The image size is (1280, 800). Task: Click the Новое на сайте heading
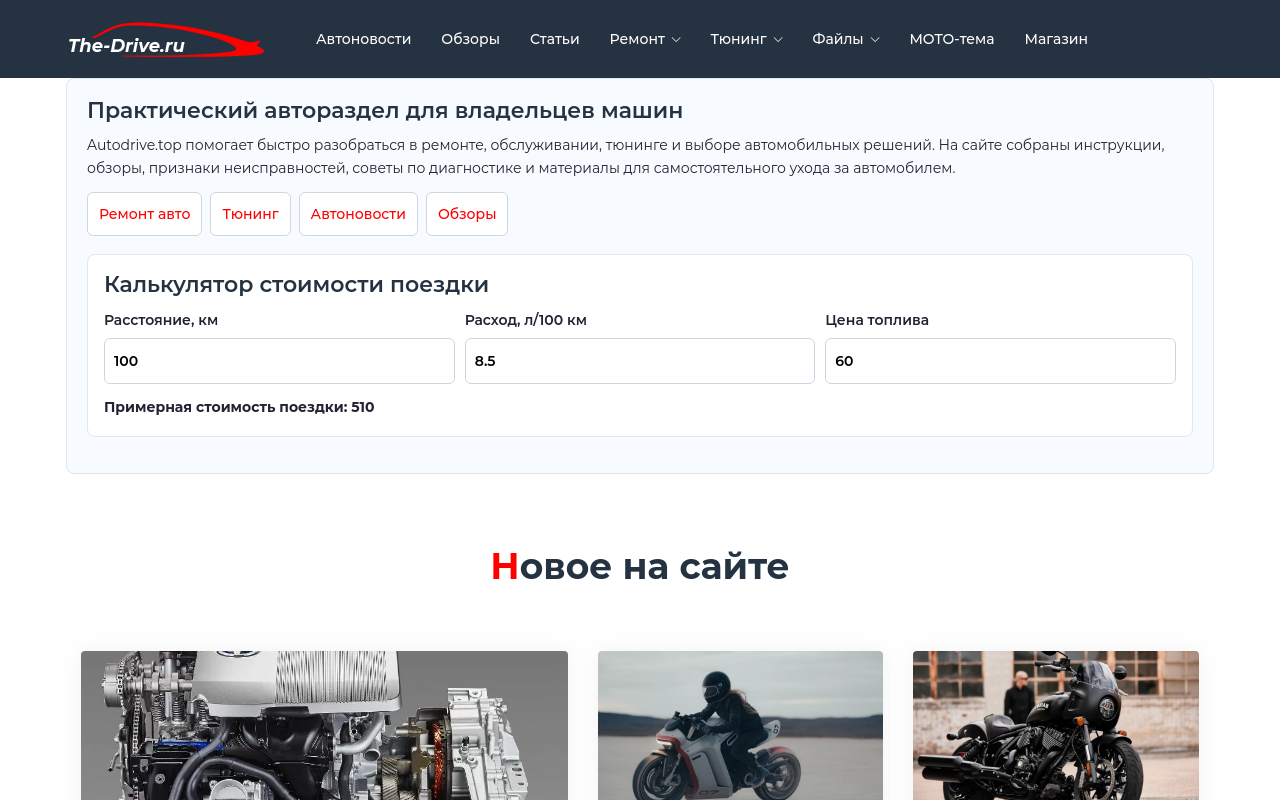[x=640, y=566]
